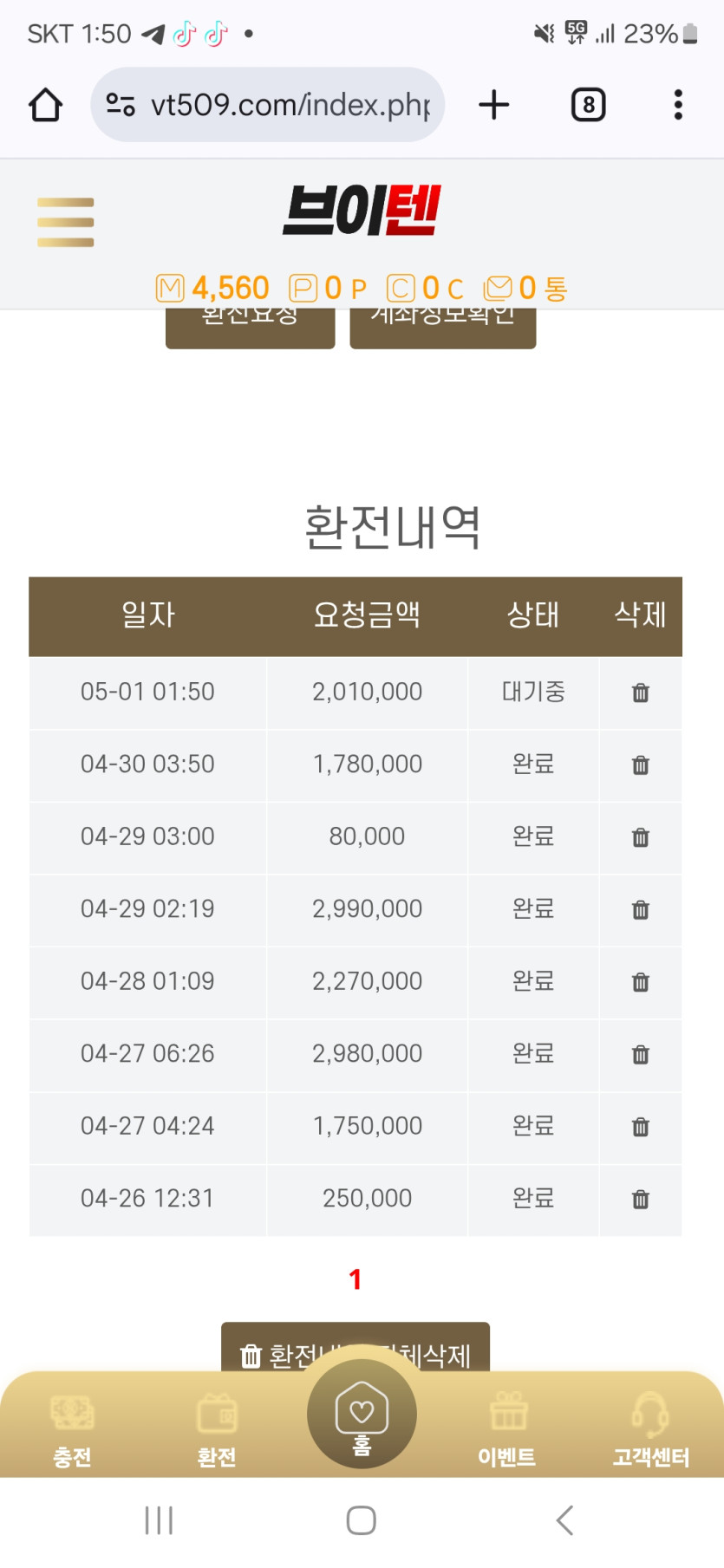
Task: Click the page 1 pagination link
Action: pyautogui.click(x=355, y=1279)
